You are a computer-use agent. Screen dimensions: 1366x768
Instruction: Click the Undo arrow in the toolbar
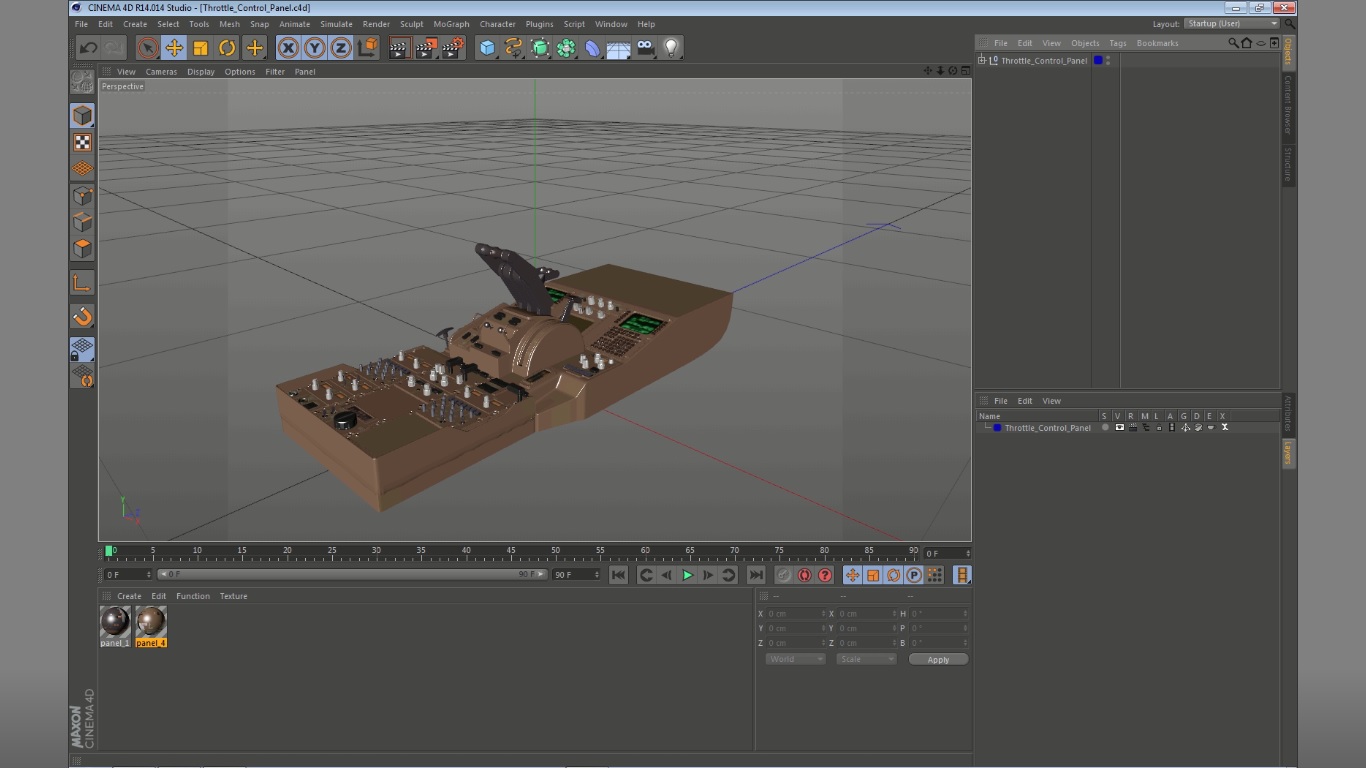[88, 47]
